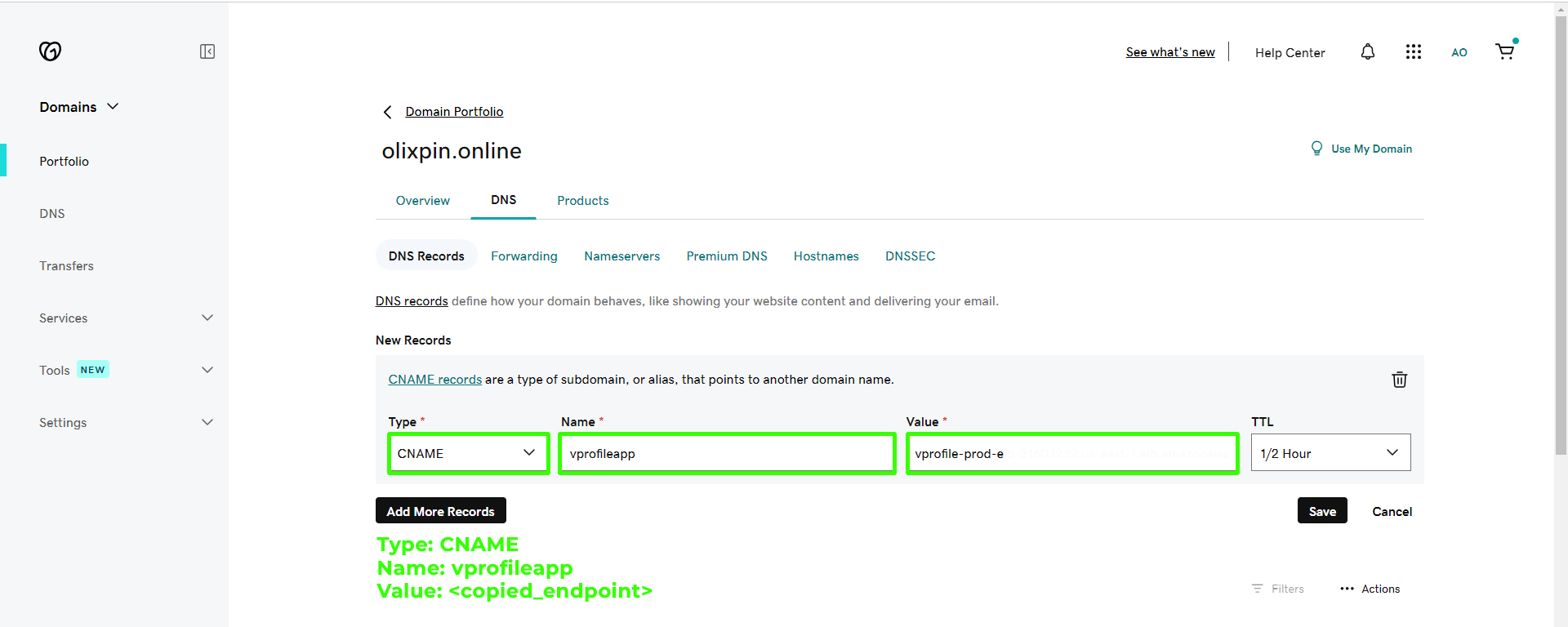Click the Save button
This screenshot has height=627, width=1568.
coord(1322,511)
